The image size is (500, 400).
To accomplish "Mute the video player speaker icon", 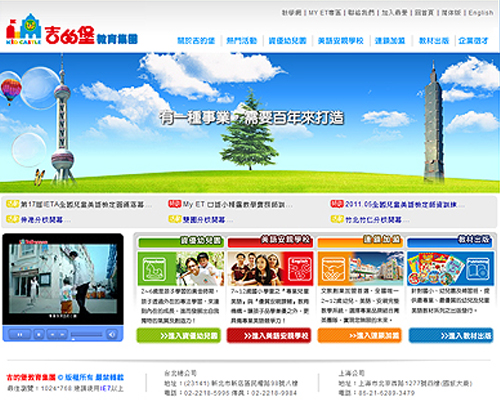I will pos(112,334).
